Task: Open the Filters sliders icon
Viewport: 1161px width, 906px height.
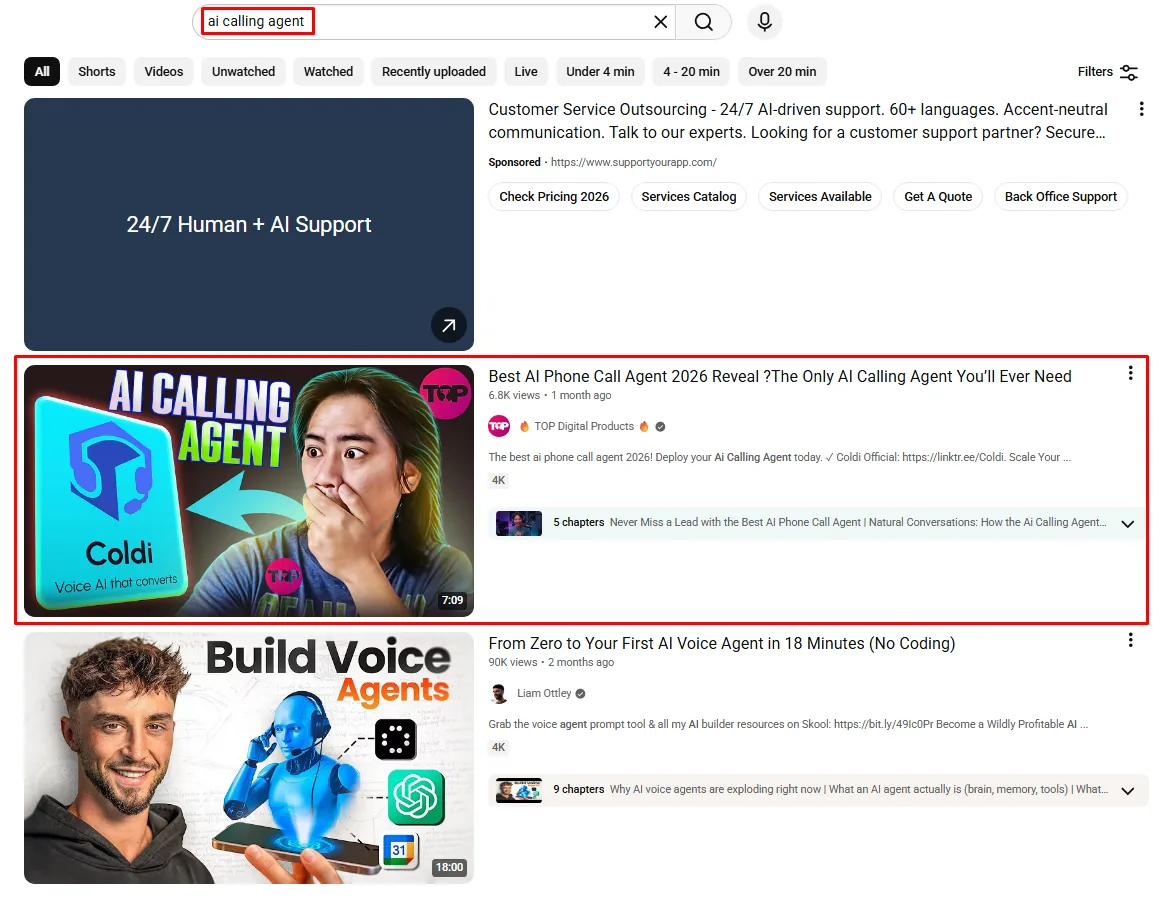Action: click(x=1129, y=72)
